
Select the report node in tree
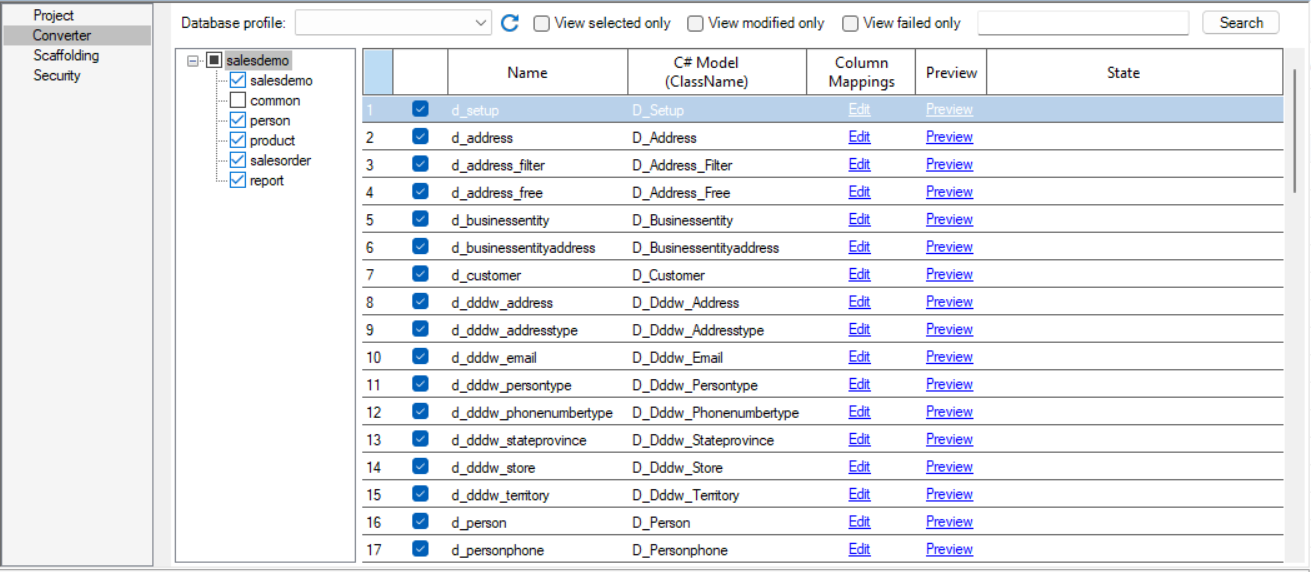click(x=267, y=181)
